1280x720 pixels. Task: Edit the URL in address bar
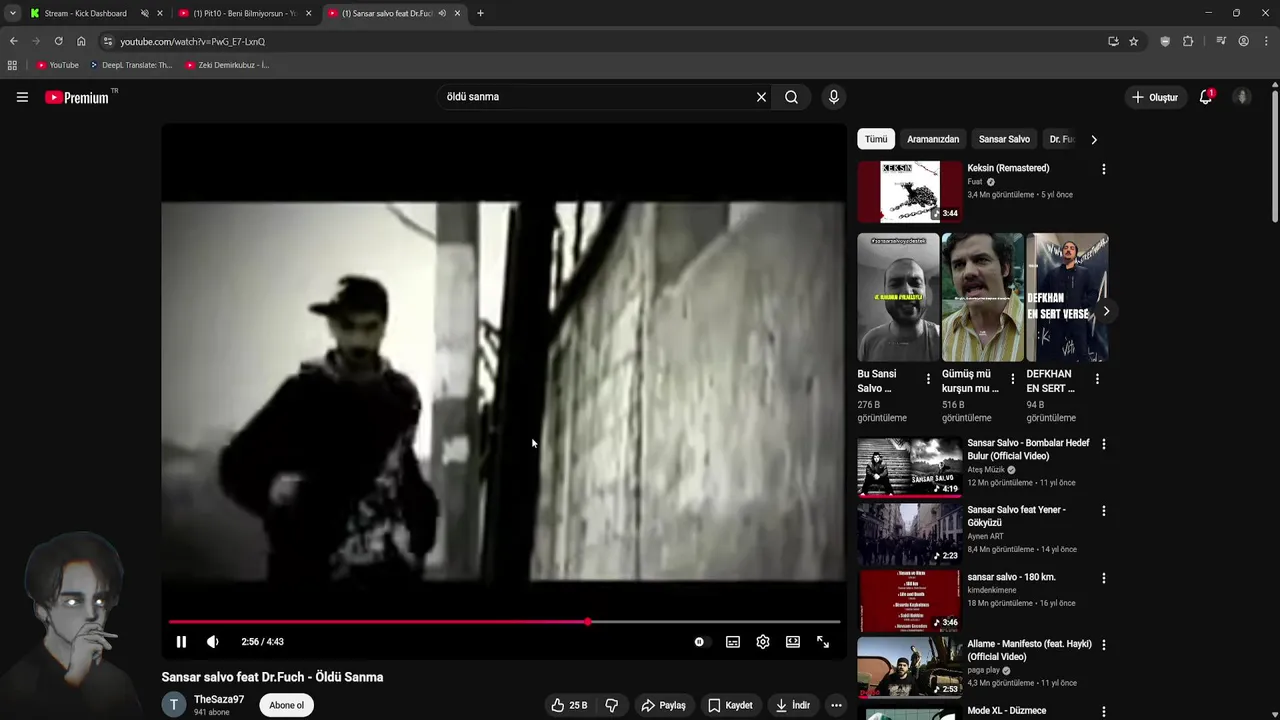pyautogui.click(x=600, y=41)
